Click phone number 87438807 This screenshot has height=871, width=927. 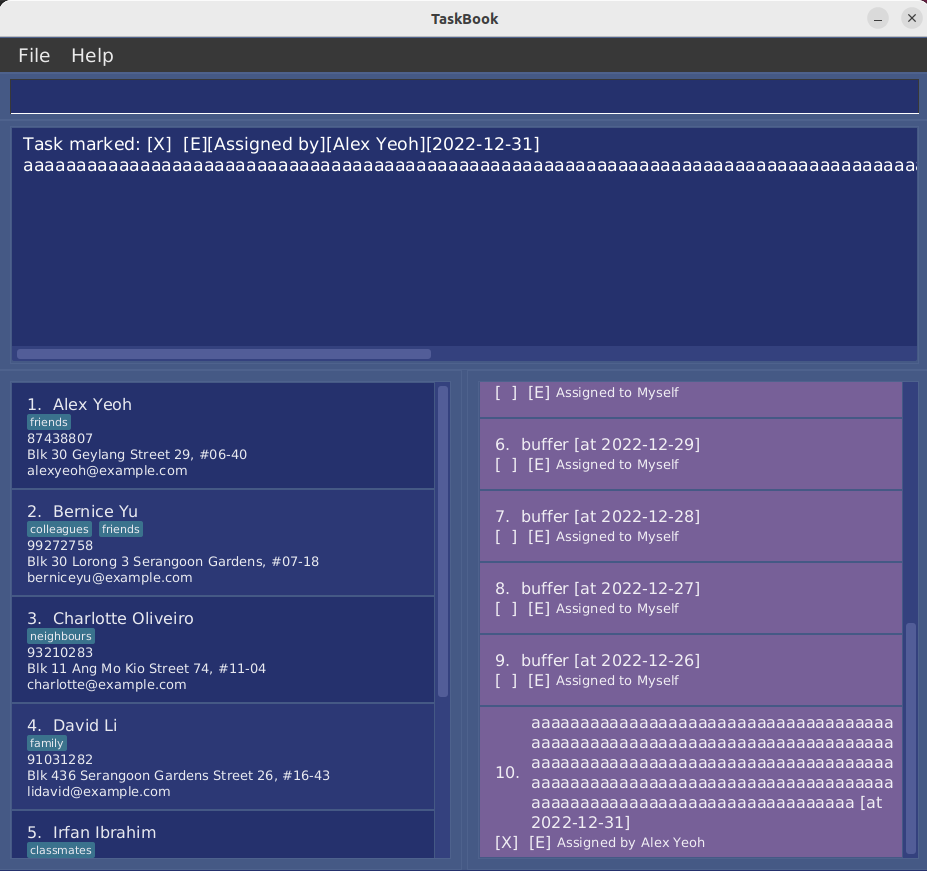[x=60, y=439]
